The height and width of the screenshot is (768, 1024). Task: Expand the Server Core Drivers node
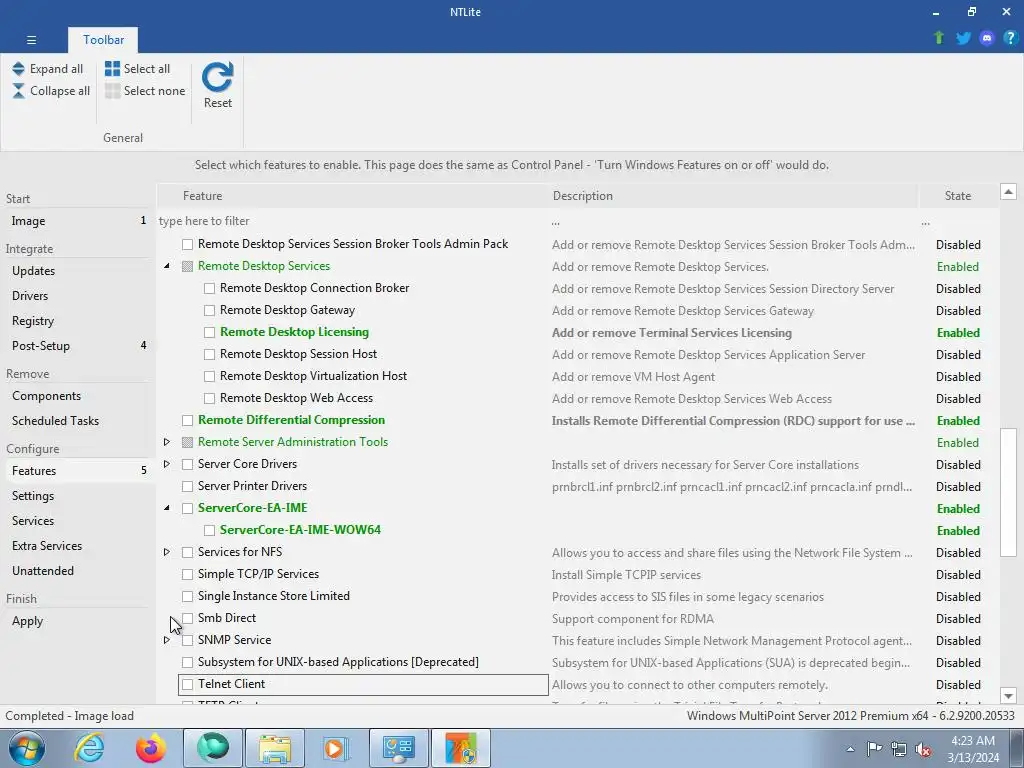[167, 464]
